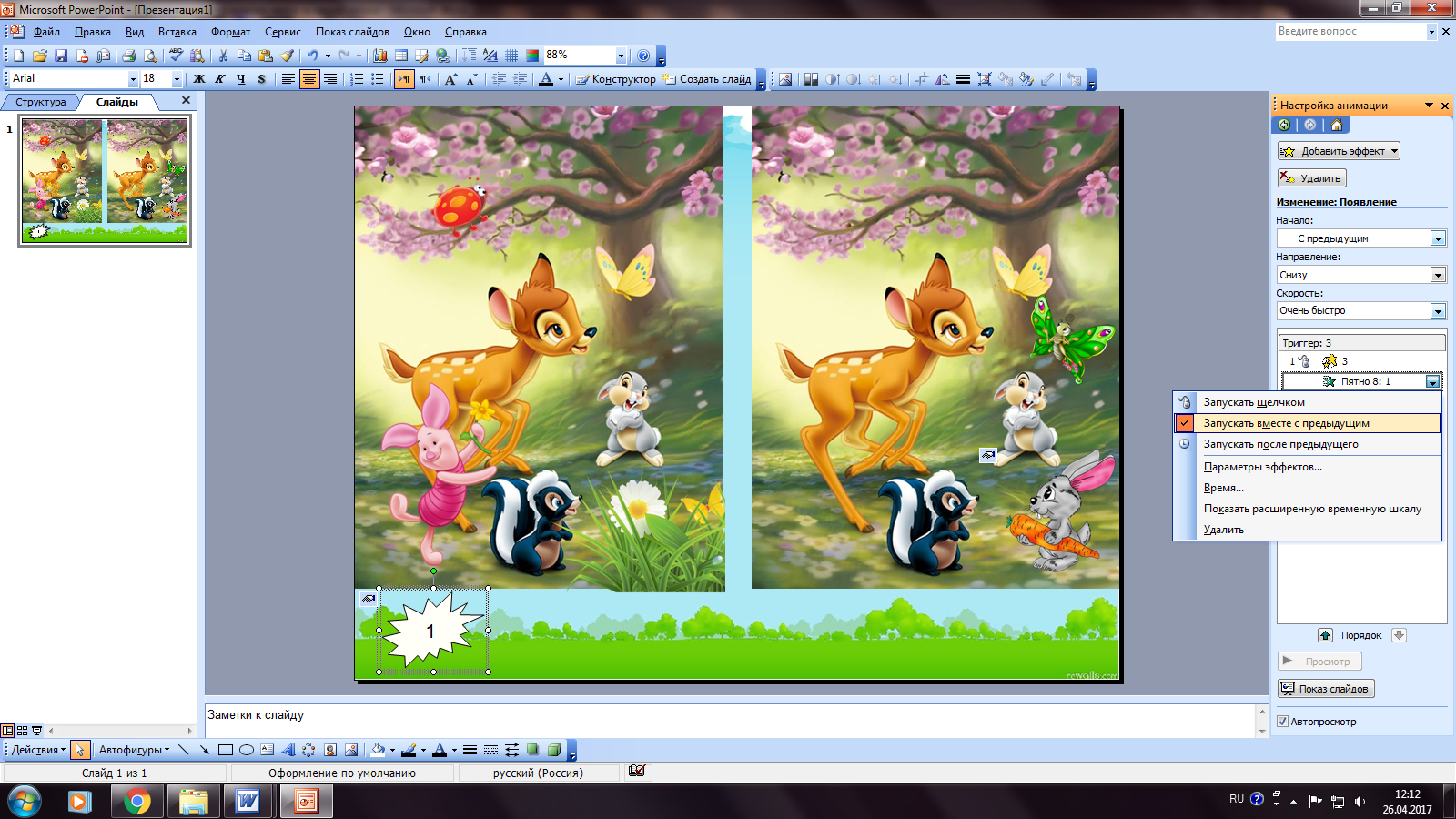The height and width of the screenshot is (819, 1456).
Task: Expand the Скорость dropdown
Action: point(1361,311)
